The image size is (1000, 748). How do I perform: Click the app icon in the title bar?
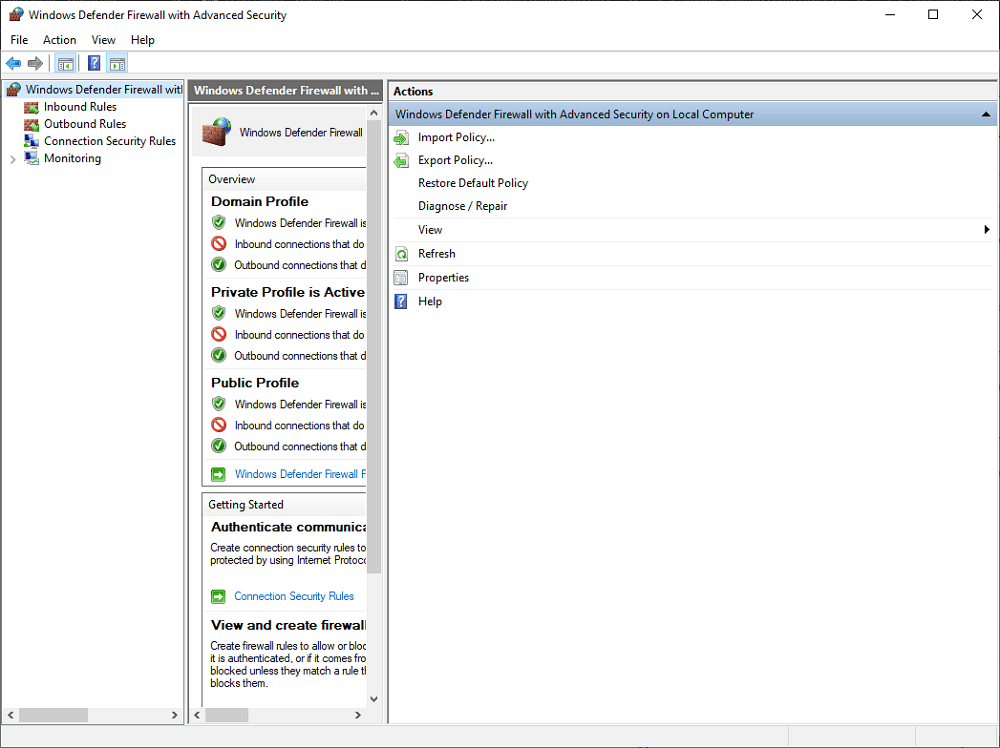point(16,15)
